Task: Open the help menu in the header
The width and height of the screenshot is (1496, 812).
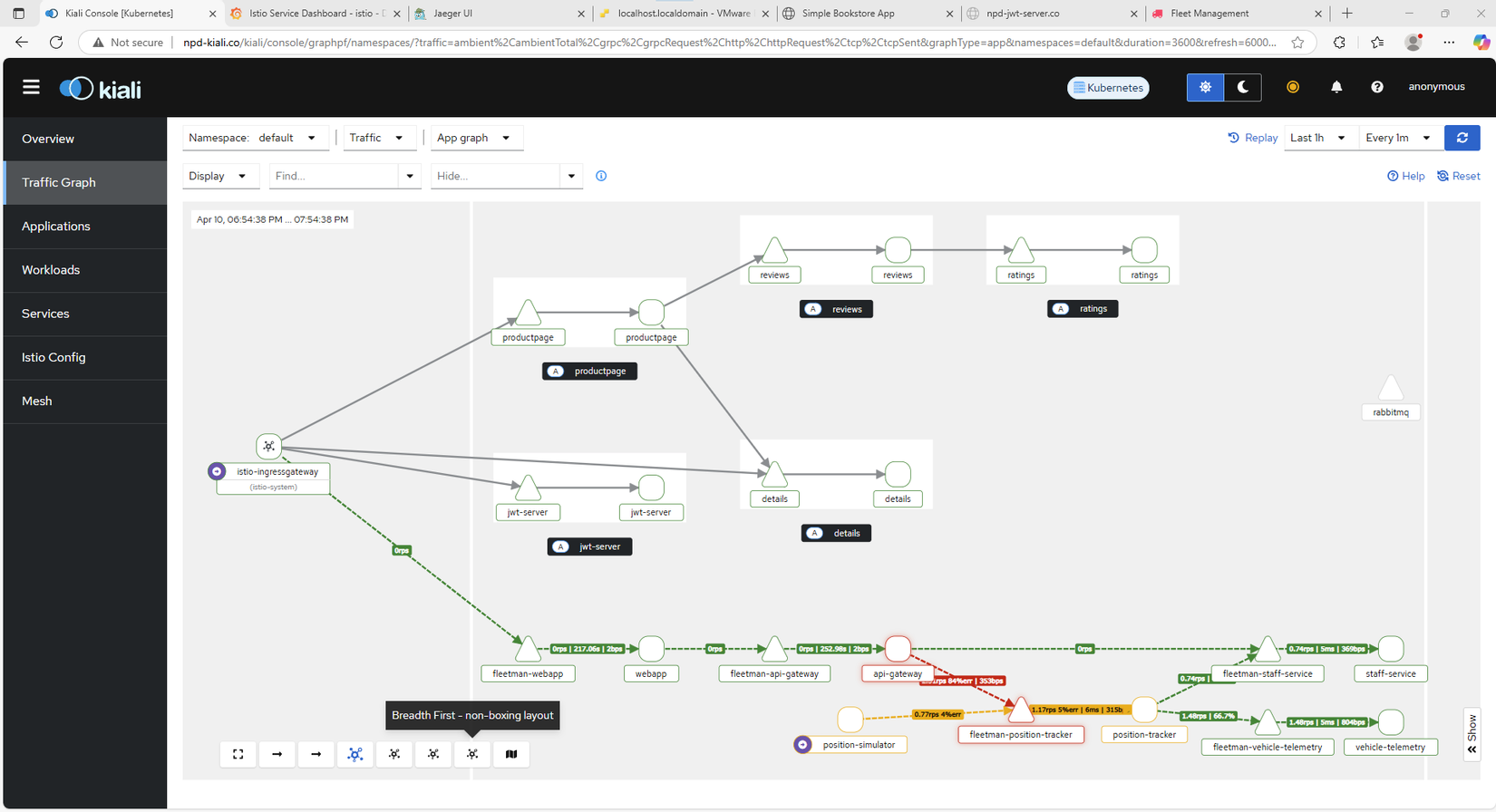Action: 1377,87
